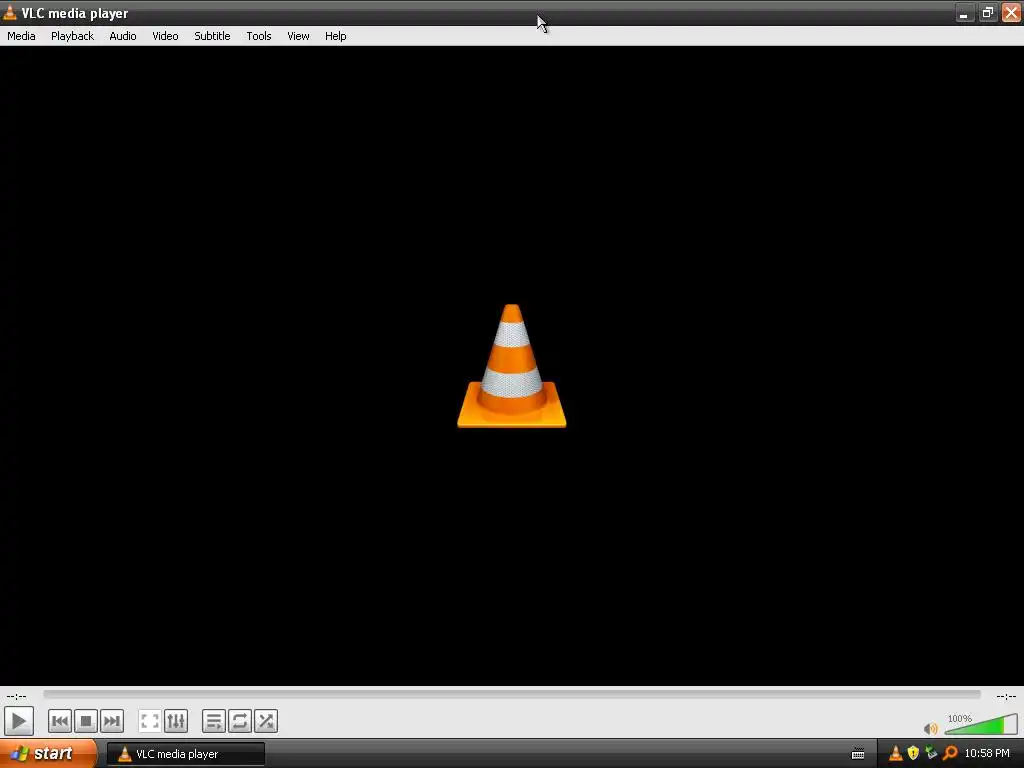Toggle elapsed time display on left
The height and width of the screenshot is (768, 1024).
[16, 696]
